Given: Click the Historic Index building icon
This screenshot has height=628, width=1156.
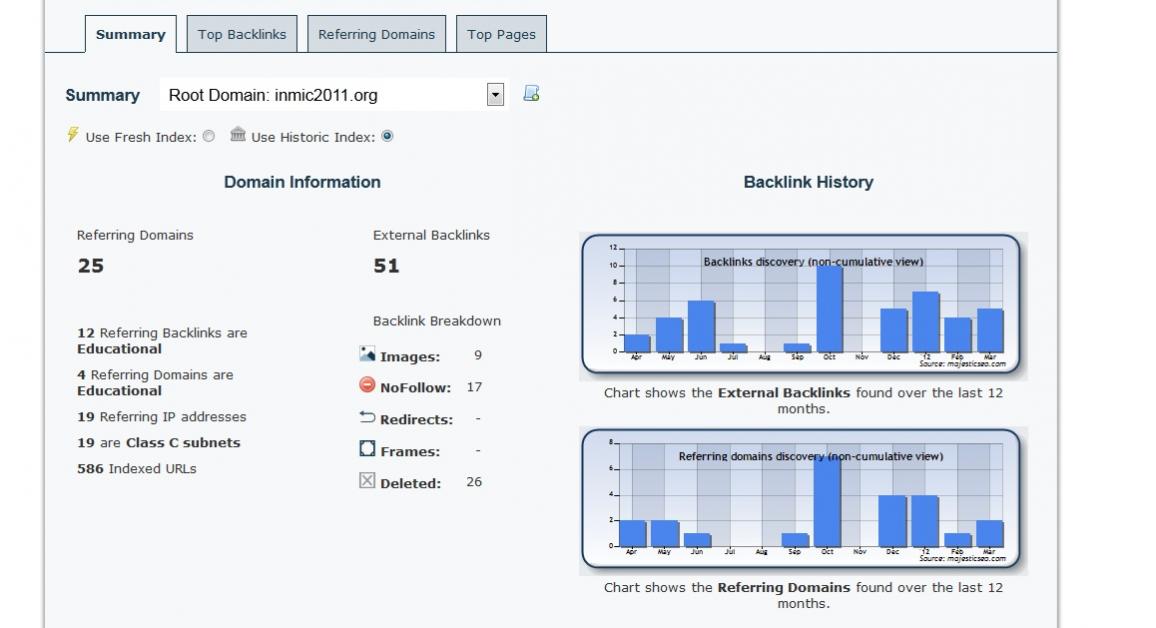Looking at the screenshot, I should (x=238, y=135).
